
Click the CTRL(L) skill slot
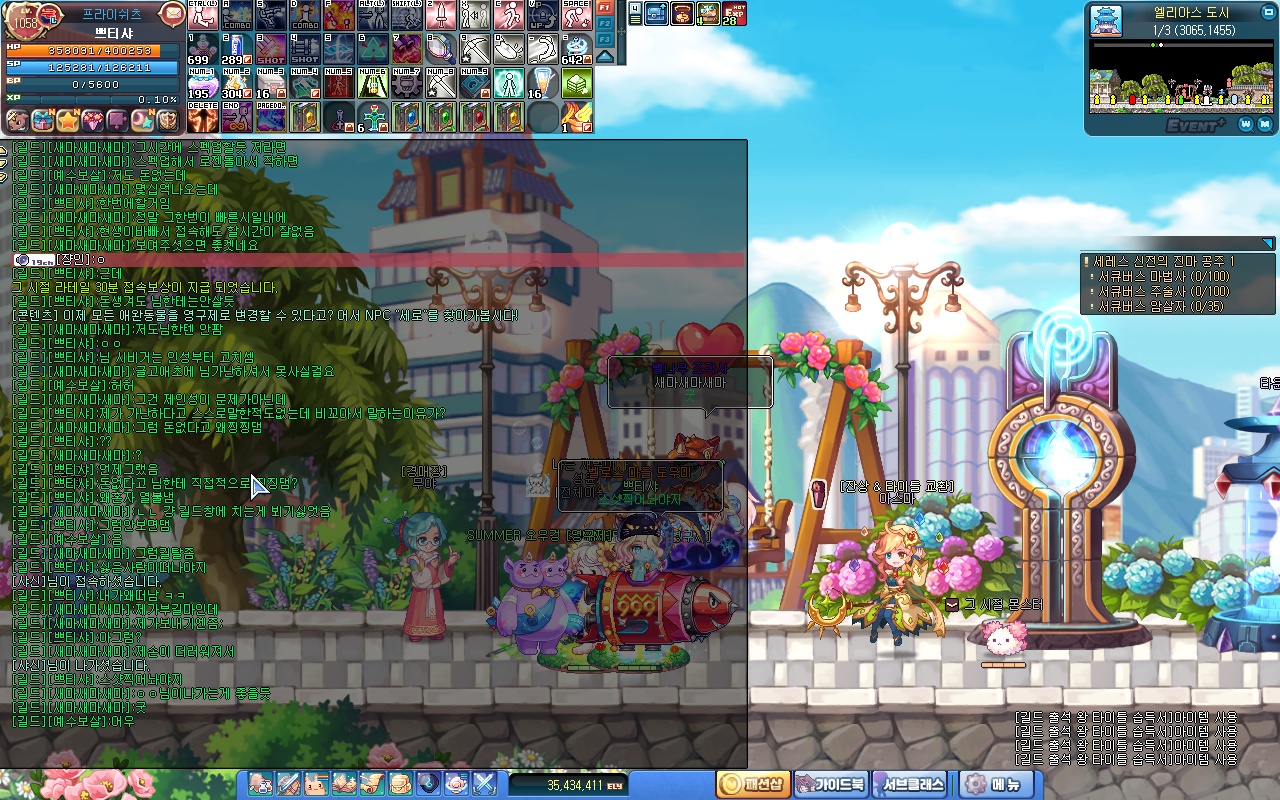click(x=203, y=15)
